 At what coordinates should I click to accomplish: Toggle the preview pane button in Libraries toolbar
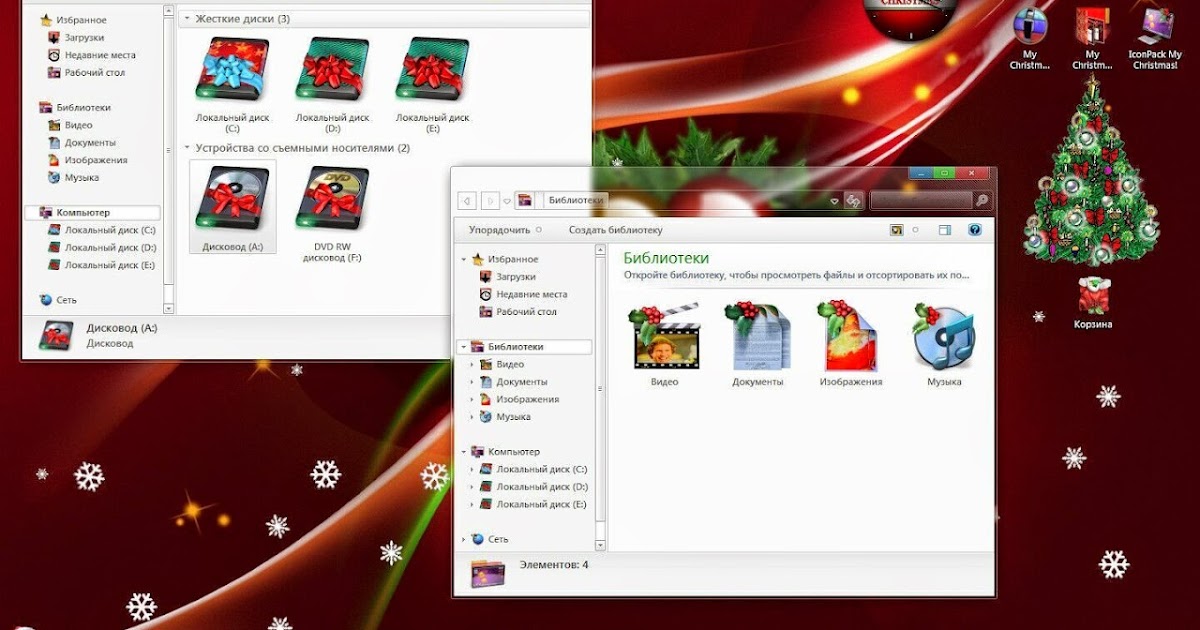tap(944, 230)
